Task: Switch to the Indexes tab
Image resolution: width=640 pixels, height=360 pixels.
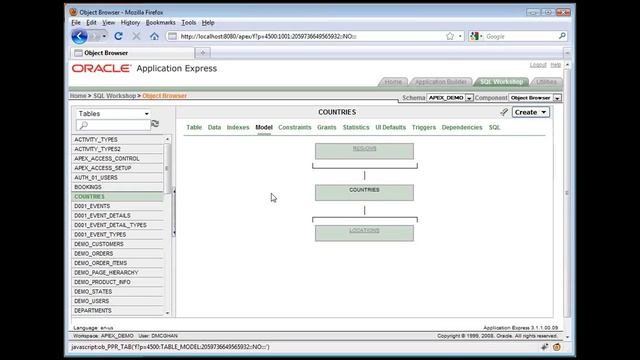Action: [x=238, y=127]
